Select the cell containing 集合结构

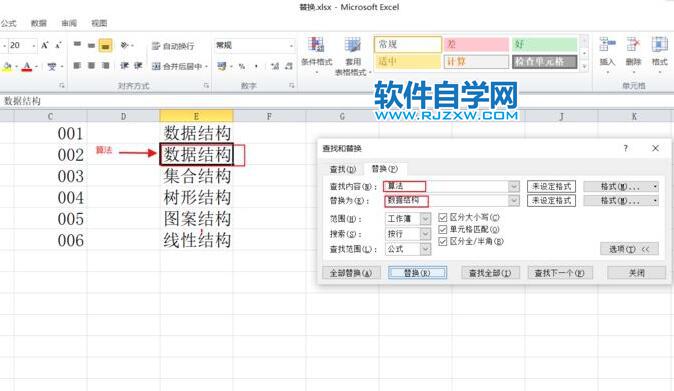pos(197,176)
